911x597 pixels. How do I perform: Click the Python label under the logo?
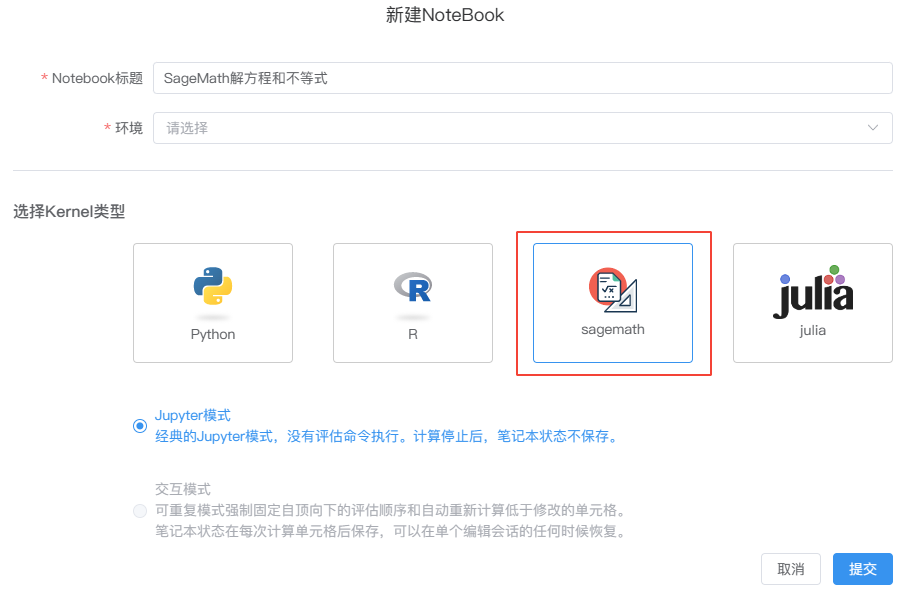pos(212,336)
